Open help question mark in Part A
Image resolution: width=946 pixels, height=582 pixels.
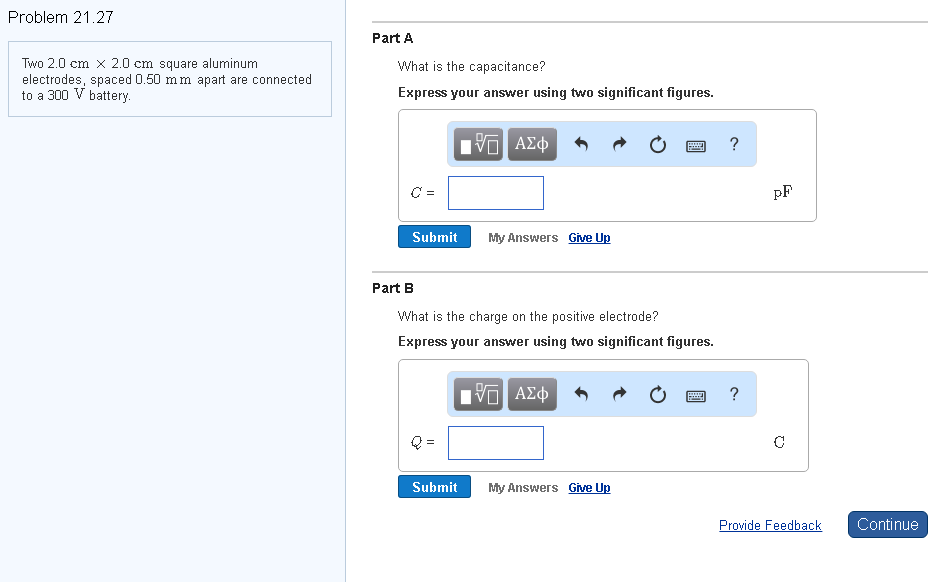[x=735, y=145]
